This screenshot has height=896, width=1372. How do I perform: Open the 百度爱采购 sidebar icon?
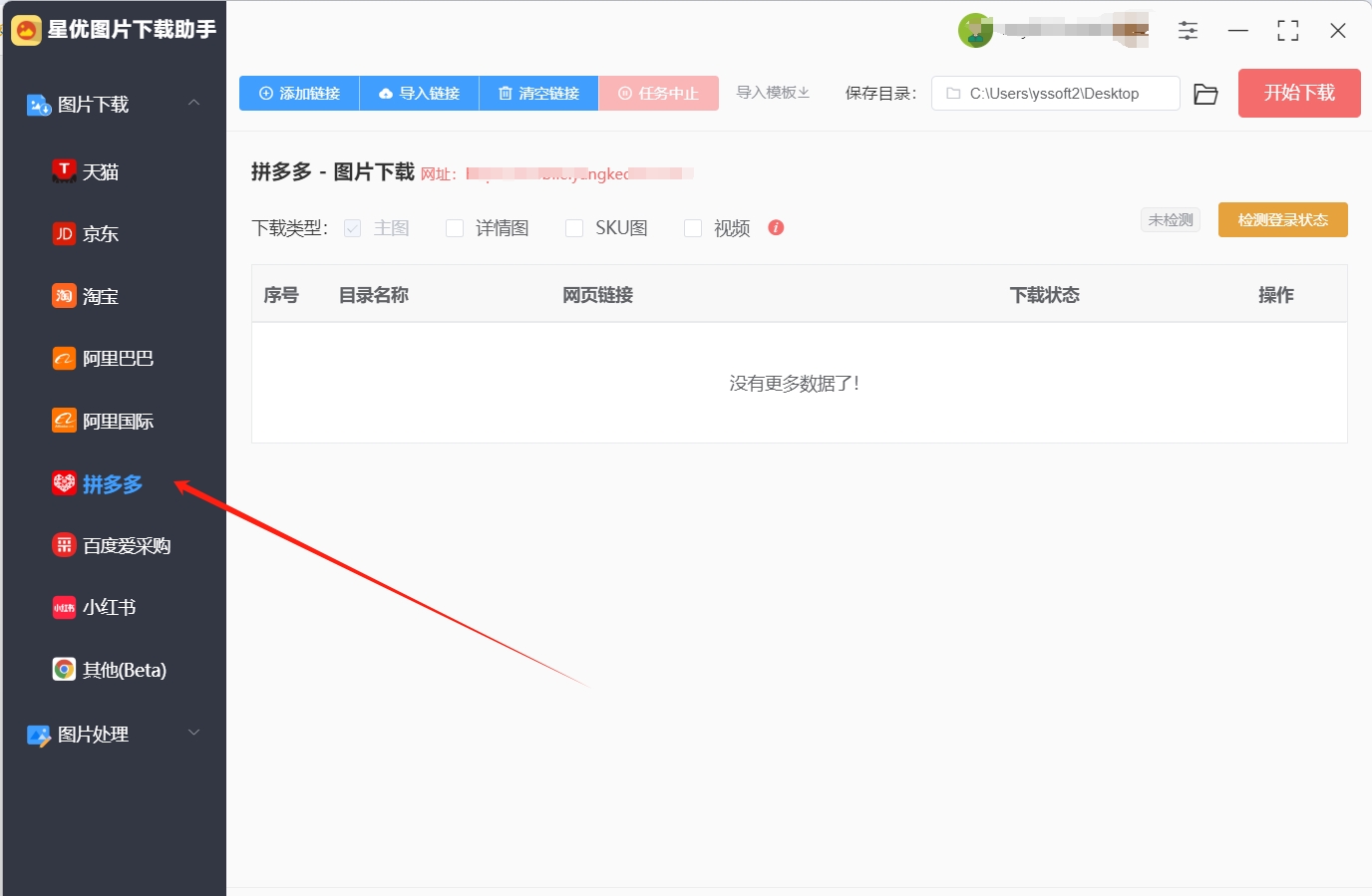coord(64,545)
